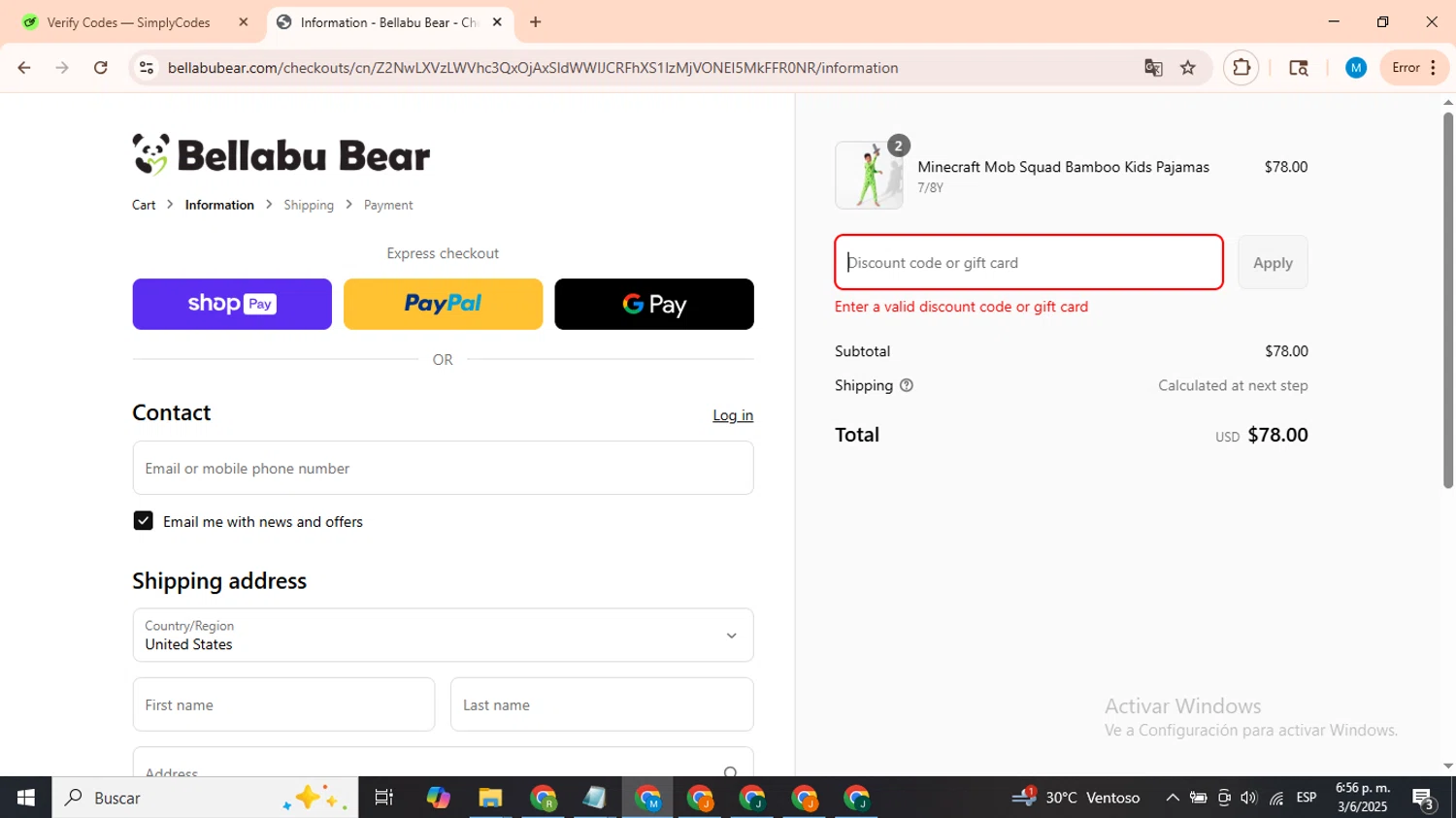This screenshot has height=818, width=1456.
Task: Select the Payment breadcrumb step
Action: (x=388, y=205)
